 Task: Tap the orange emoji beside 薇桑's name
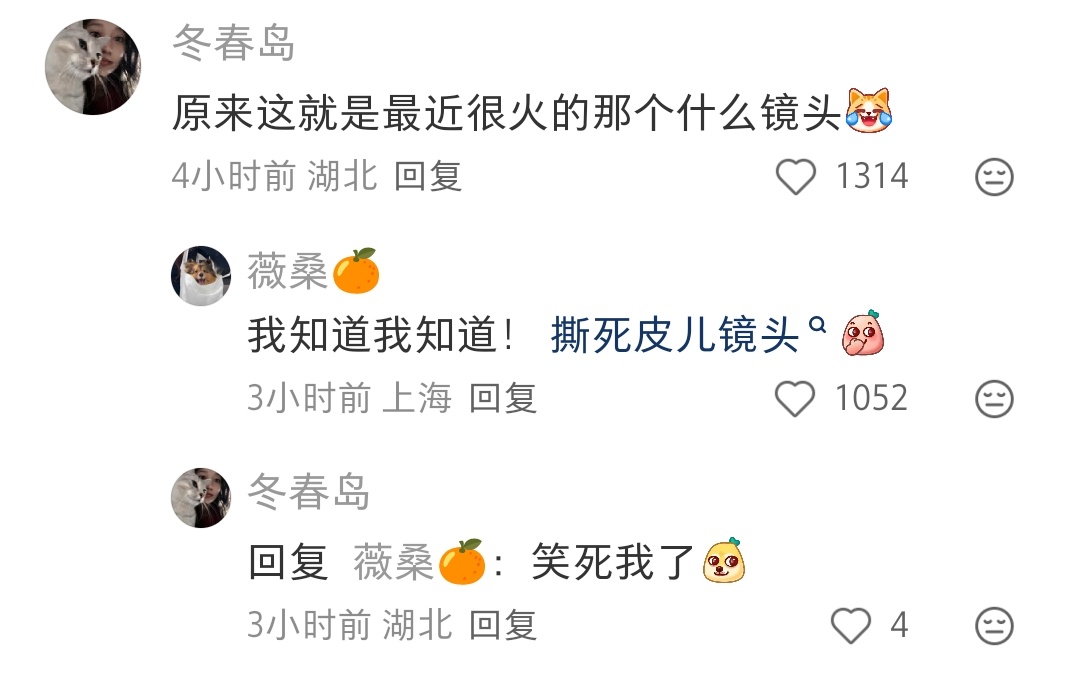[x=356, y=271]
